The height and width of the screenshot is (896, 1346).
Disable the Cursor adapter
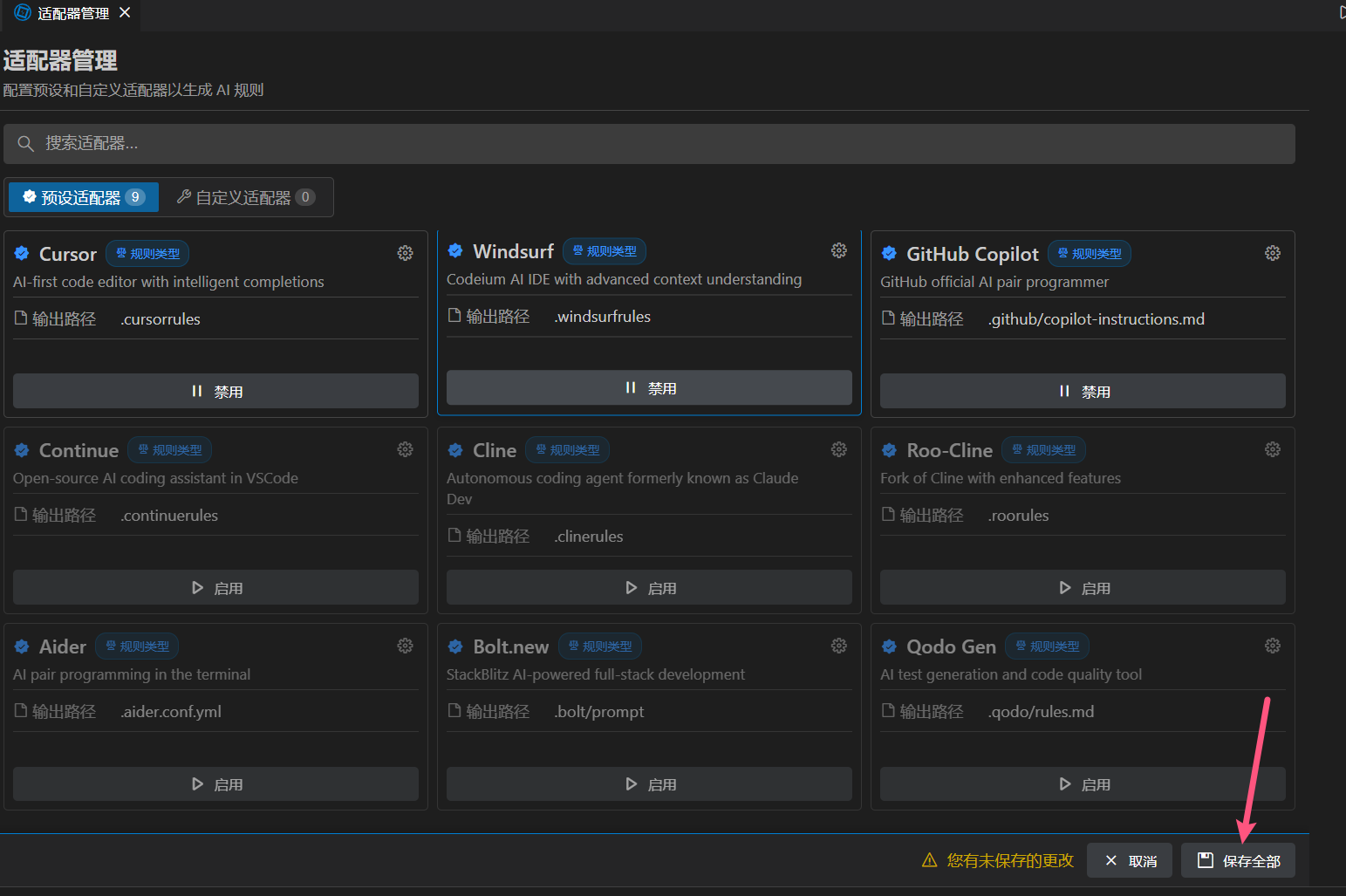[x=215, y=391]
